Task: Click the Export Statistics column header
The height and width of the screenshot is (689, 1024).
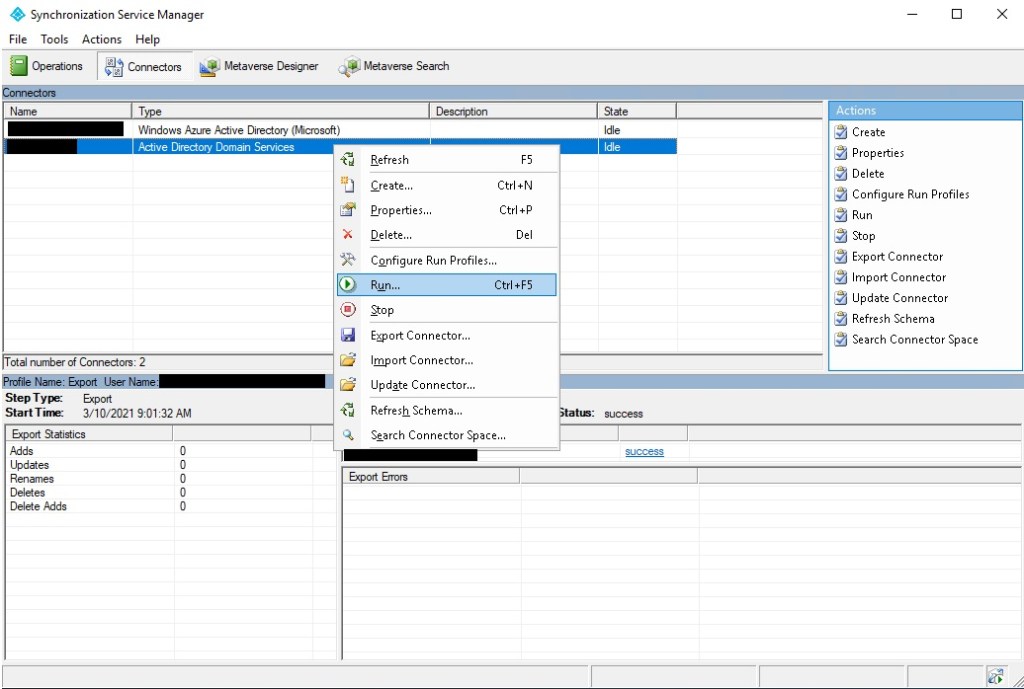Action: [89, 434]
